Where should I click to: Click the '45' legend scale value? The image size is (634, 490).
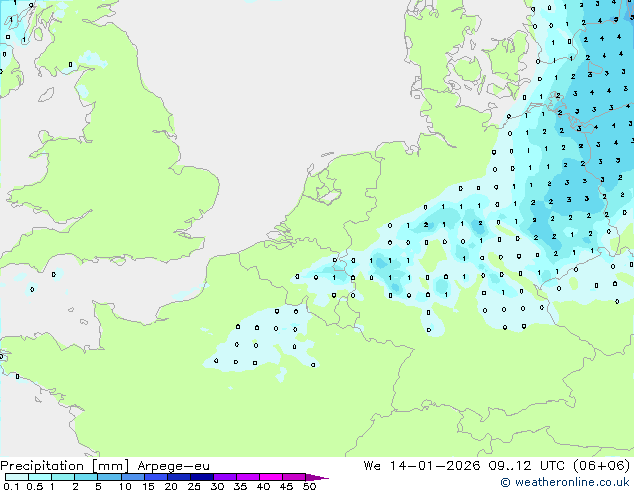click(x=286, y=486)
